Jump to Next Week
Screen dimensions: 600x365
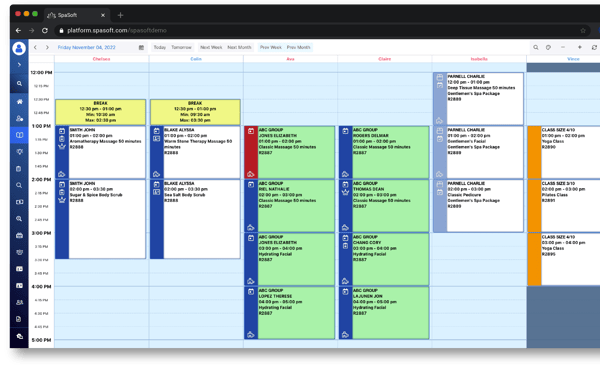coord(211,47)
